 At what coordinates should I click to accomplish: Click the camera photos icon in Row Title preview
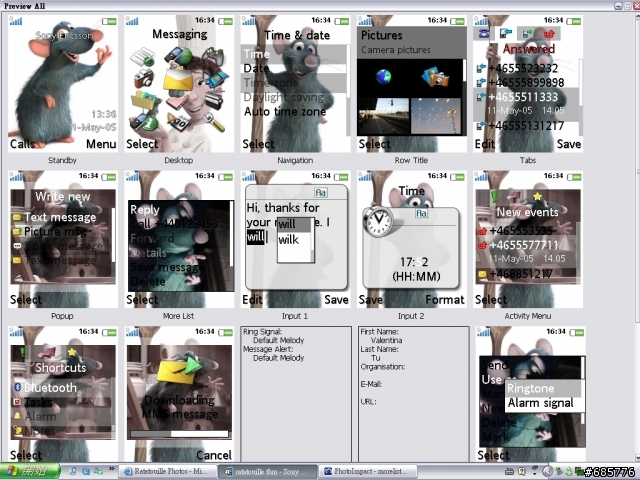(x=436, y=77)
